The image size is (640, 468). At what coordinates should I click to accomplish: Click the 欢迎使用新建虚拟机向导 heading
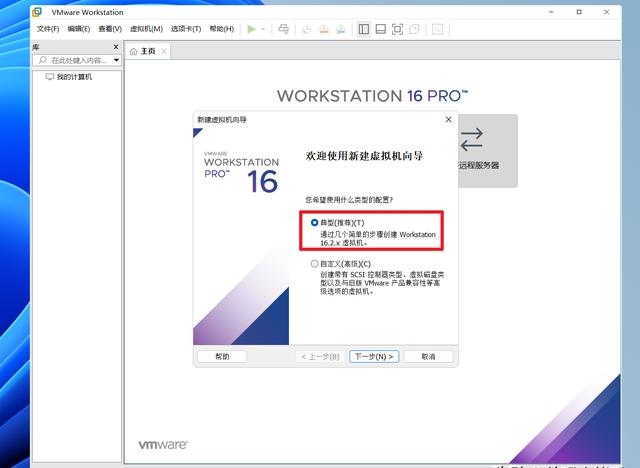[364, 156]
